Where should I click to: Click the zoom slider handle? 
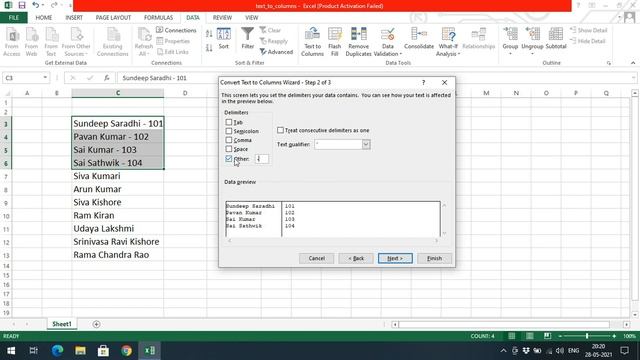pos(587,336)
